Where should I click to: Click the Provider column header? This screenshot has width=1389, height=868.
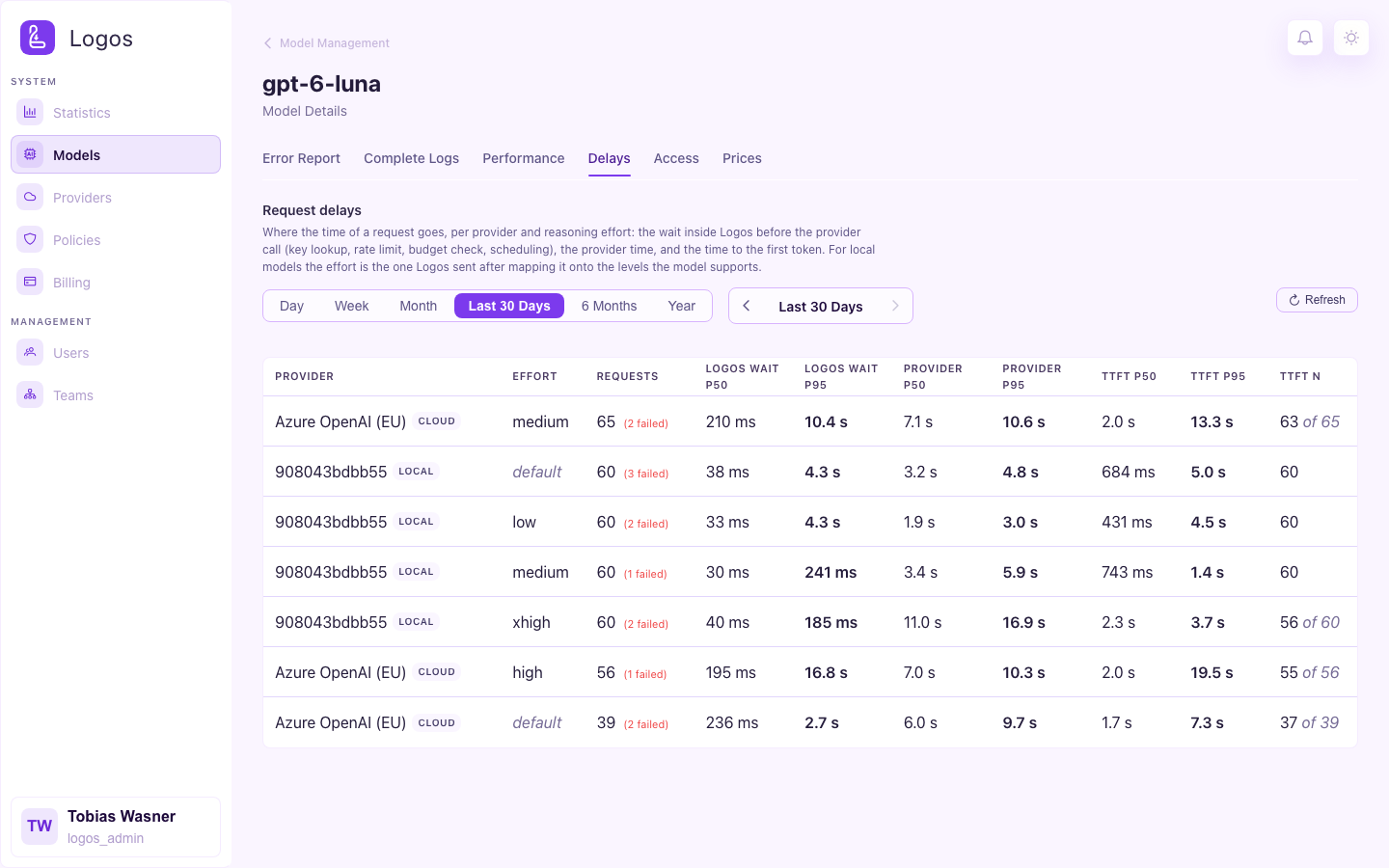[x=305, y=376]
